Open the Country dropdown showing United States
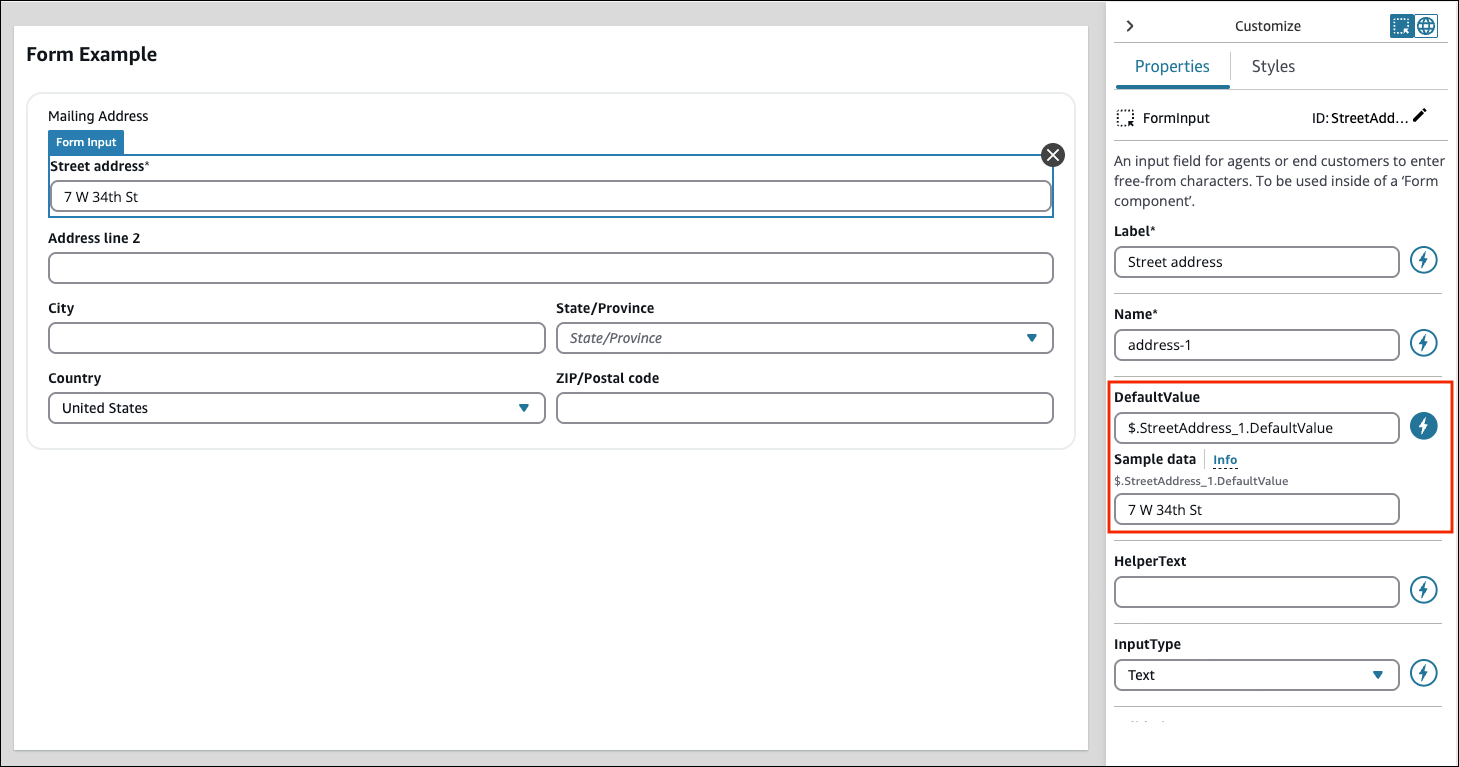1459x767 pixels. coord(524,408)
